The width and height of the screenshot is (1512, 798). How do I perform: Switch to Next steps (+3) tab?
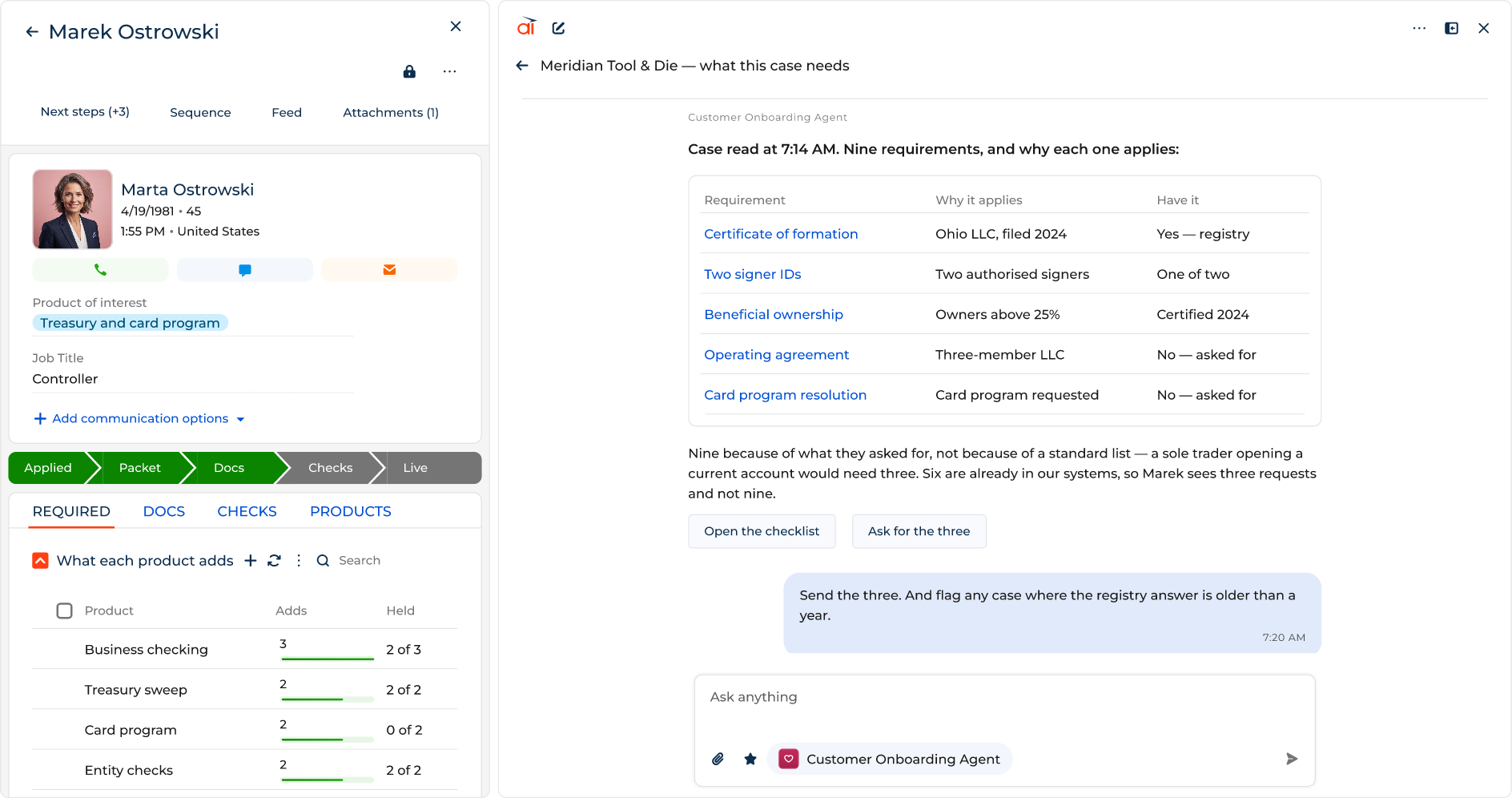85,112
